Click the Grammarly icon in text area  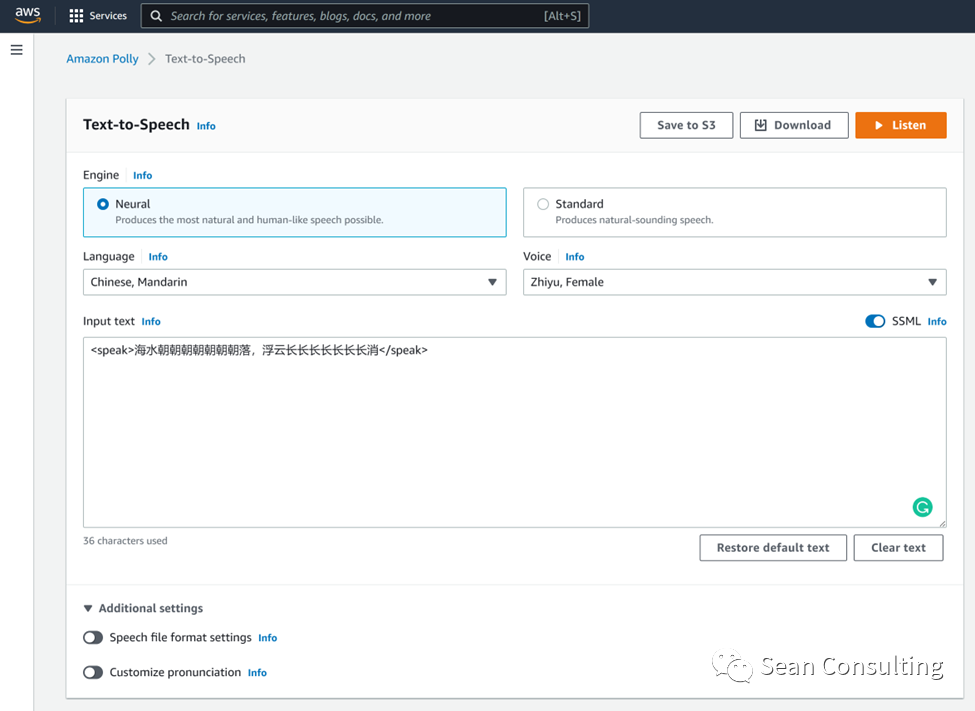922,507
